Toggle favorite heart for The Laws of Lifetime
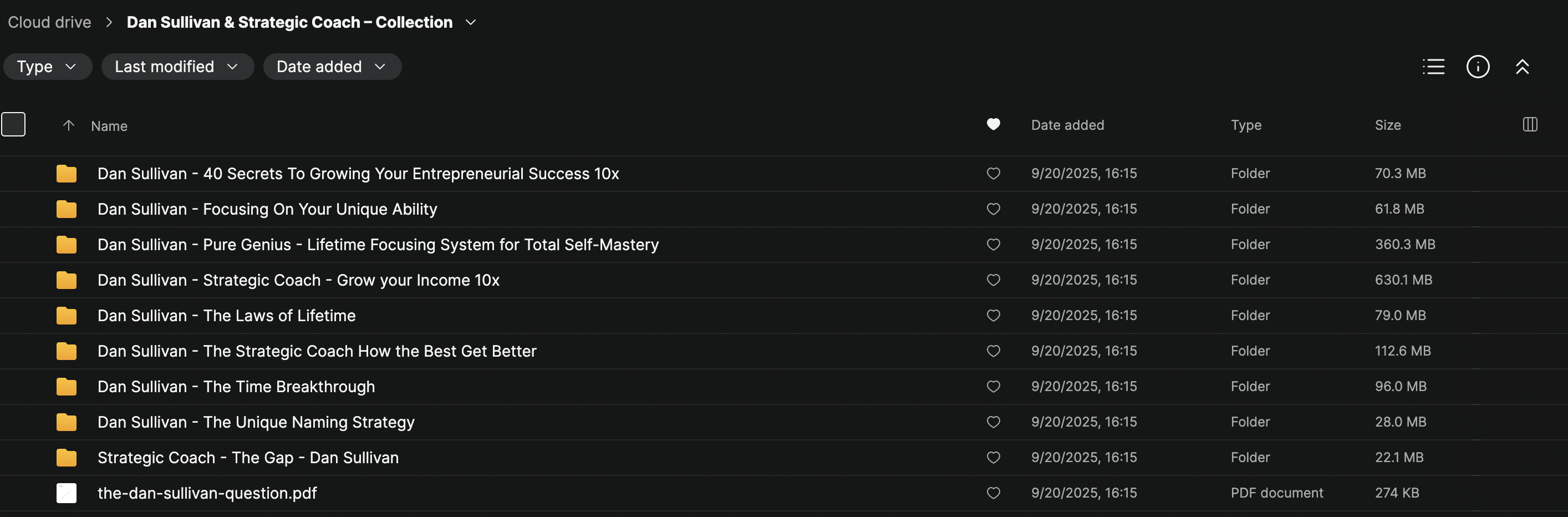1568x517 pixels. [994, 316]
